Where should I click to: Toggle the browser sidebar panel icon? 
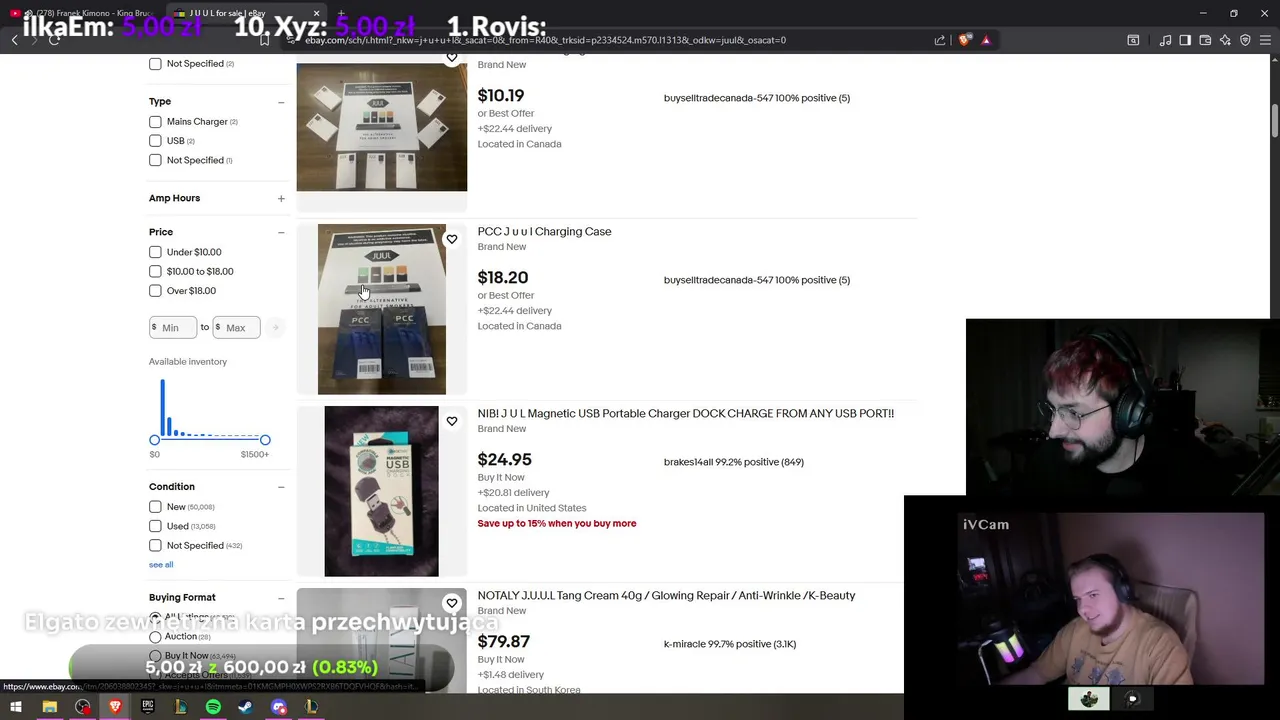point(1185,40)
